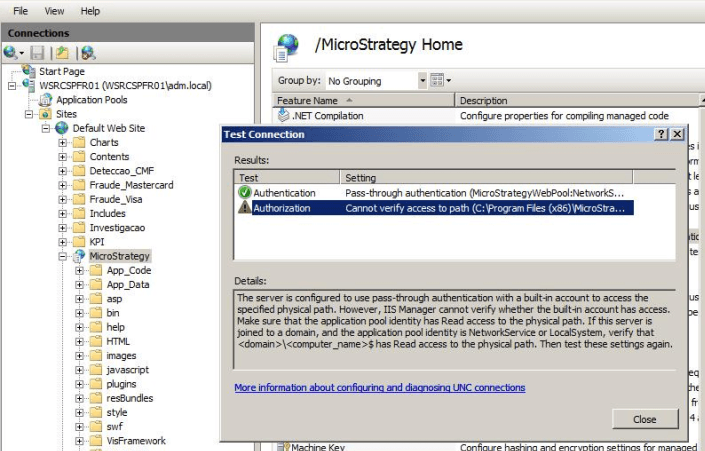The height and width of the screenshot is (451, 705).
Task: Expand the Charts folder
Action: pos(63,143)
